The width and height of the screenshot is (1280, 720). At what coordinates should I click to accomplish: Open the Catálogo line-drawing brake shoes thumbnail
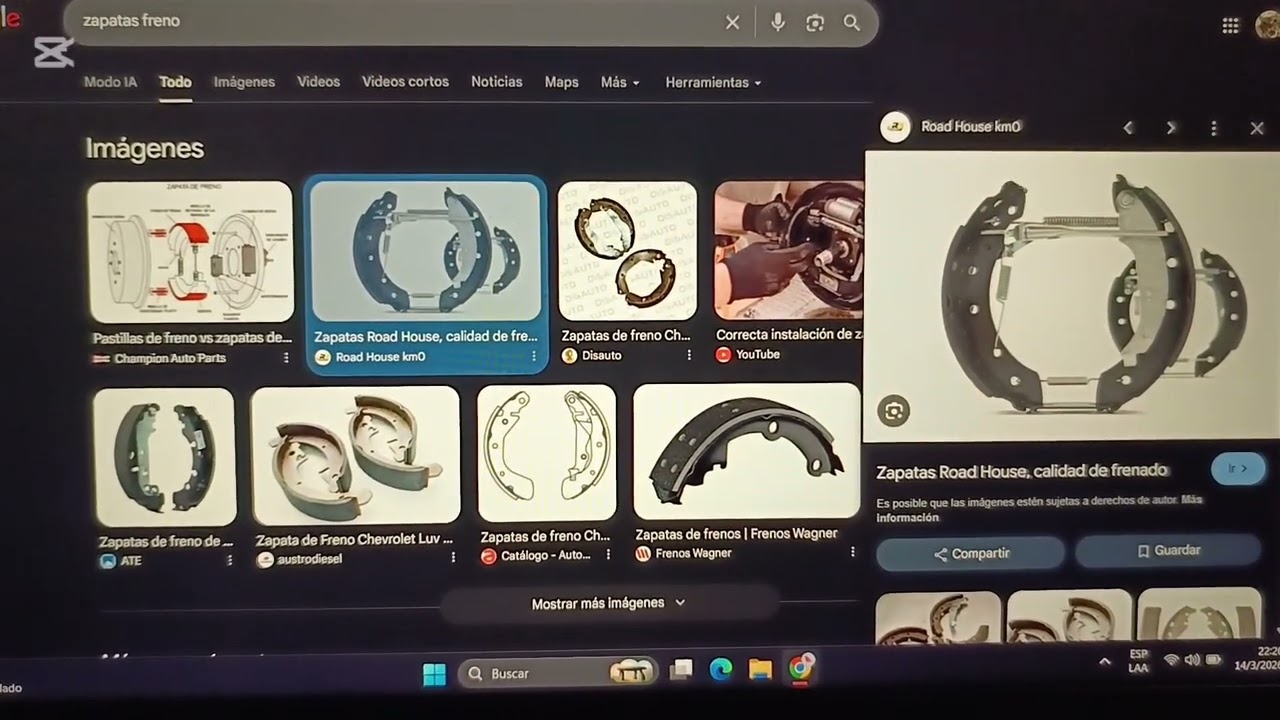pyautogui.click(x=546, y=453)
